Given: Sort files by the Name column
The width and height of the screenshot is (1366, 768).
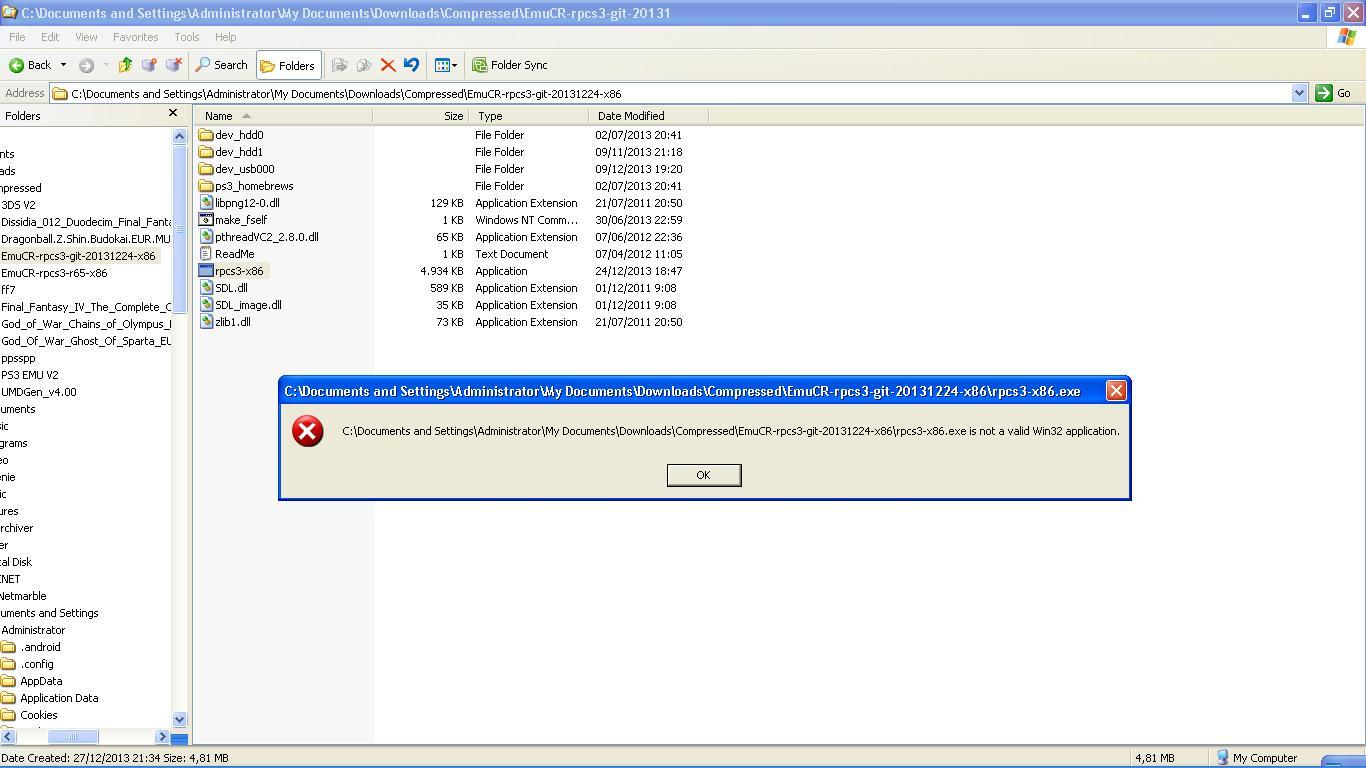Looking at the screenshot, I should (283, 116).
